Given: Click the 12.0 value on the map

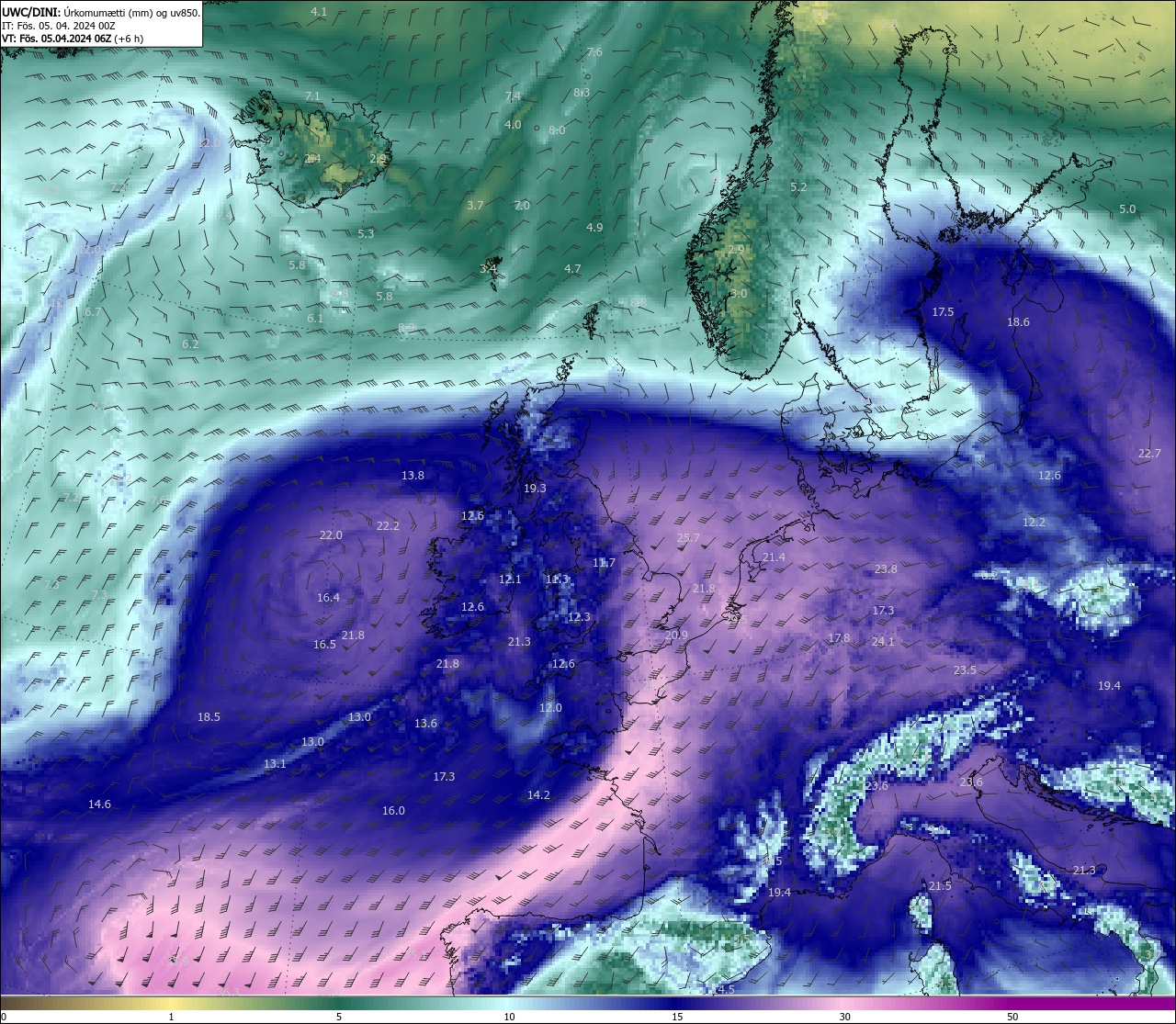Looking at the screenshot, I should [549, 708].
